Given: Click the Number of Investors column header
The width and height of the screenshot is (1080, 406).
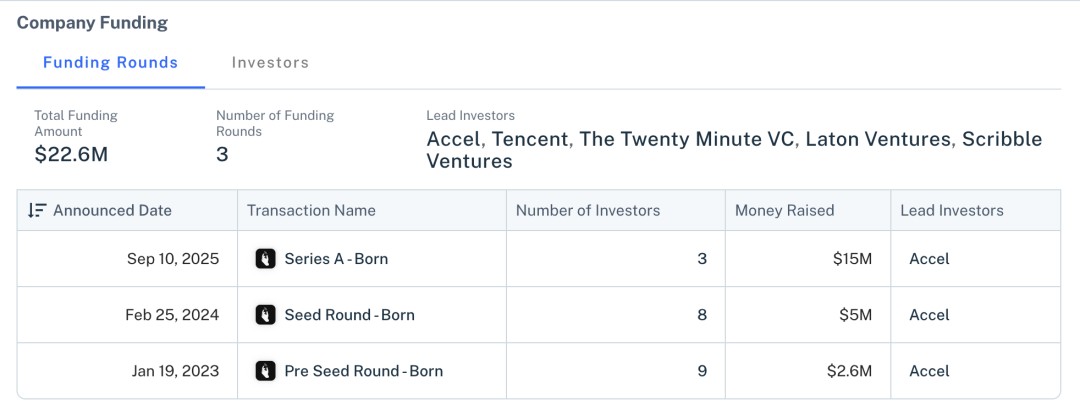Looking at the screenshot, I should point(588,210).
